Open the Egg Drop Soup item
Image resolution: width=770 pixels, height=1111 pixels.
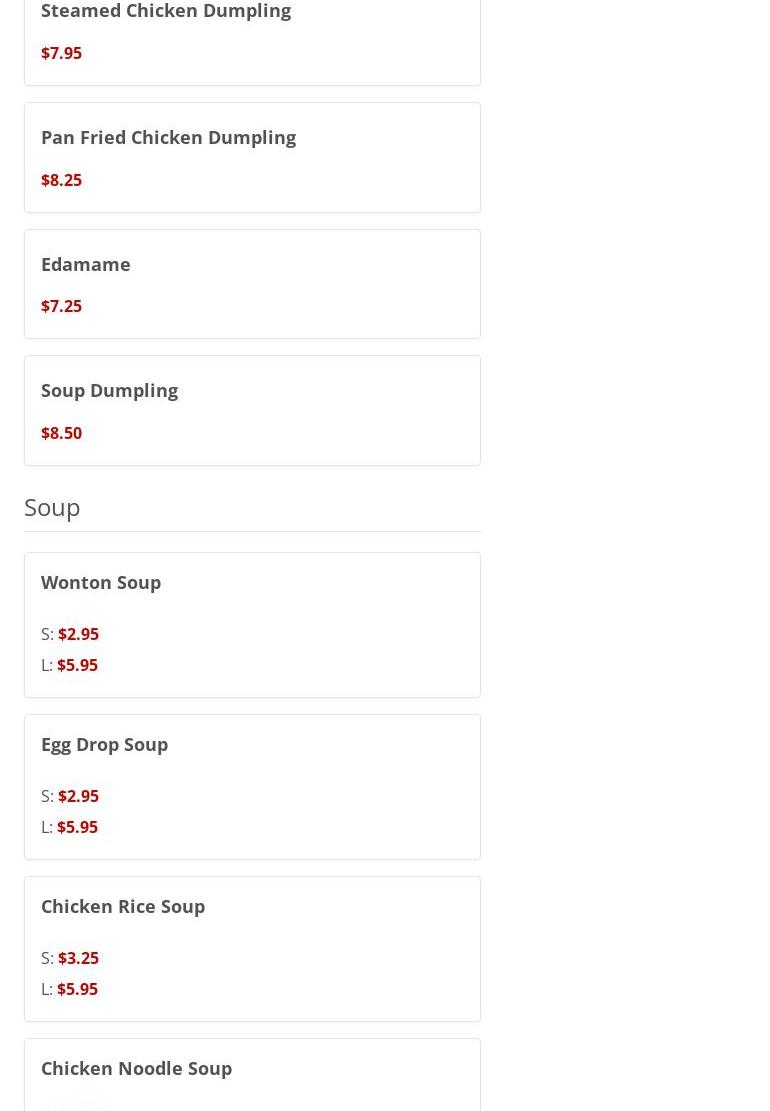[x=104, y=744]
